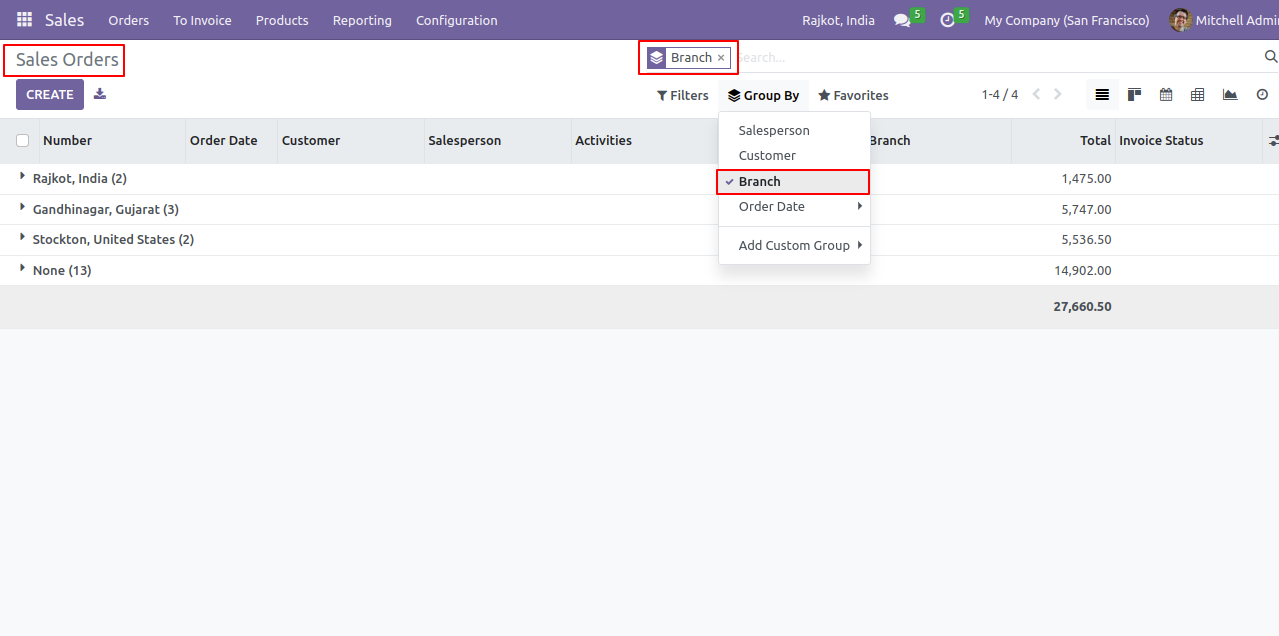1279x636 pixels.
Task: Click the search magnifier icon
Action: pyautogui.click(x=1271, y=57)
